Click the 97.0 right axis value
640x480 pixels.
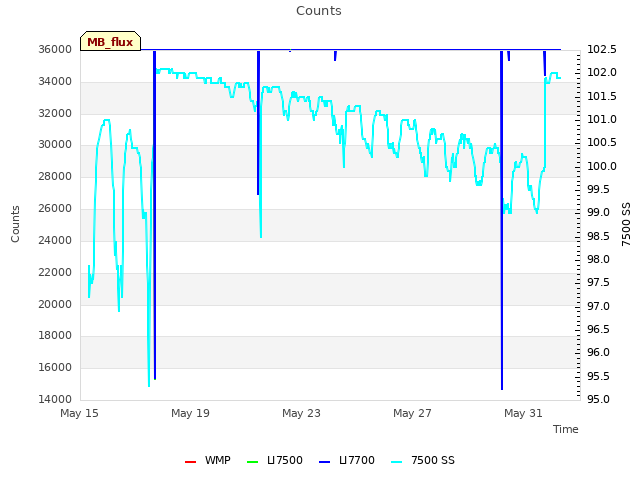coord(598,306)
